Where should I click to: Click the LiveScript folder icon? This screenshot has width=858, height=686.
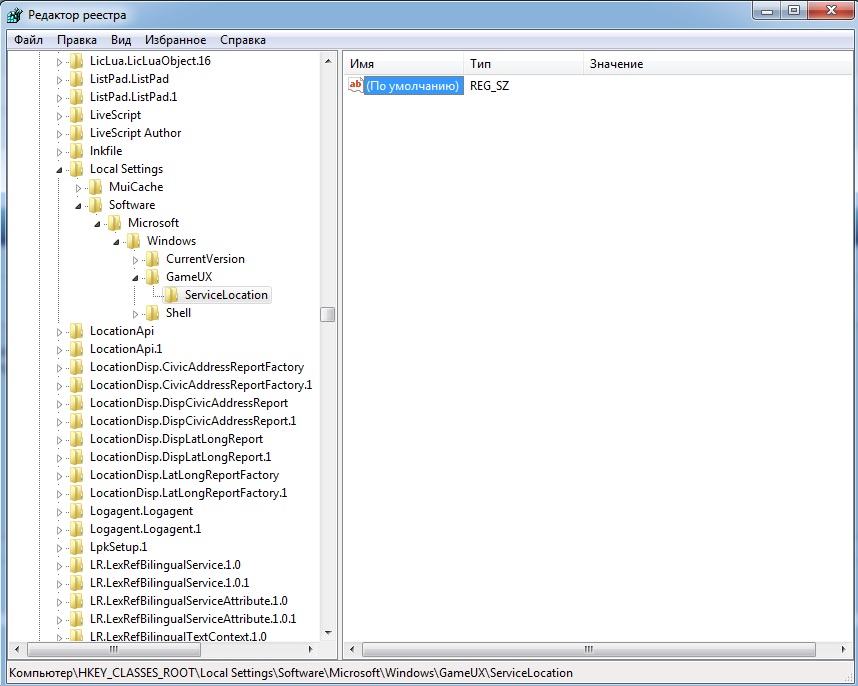point(77,115)
